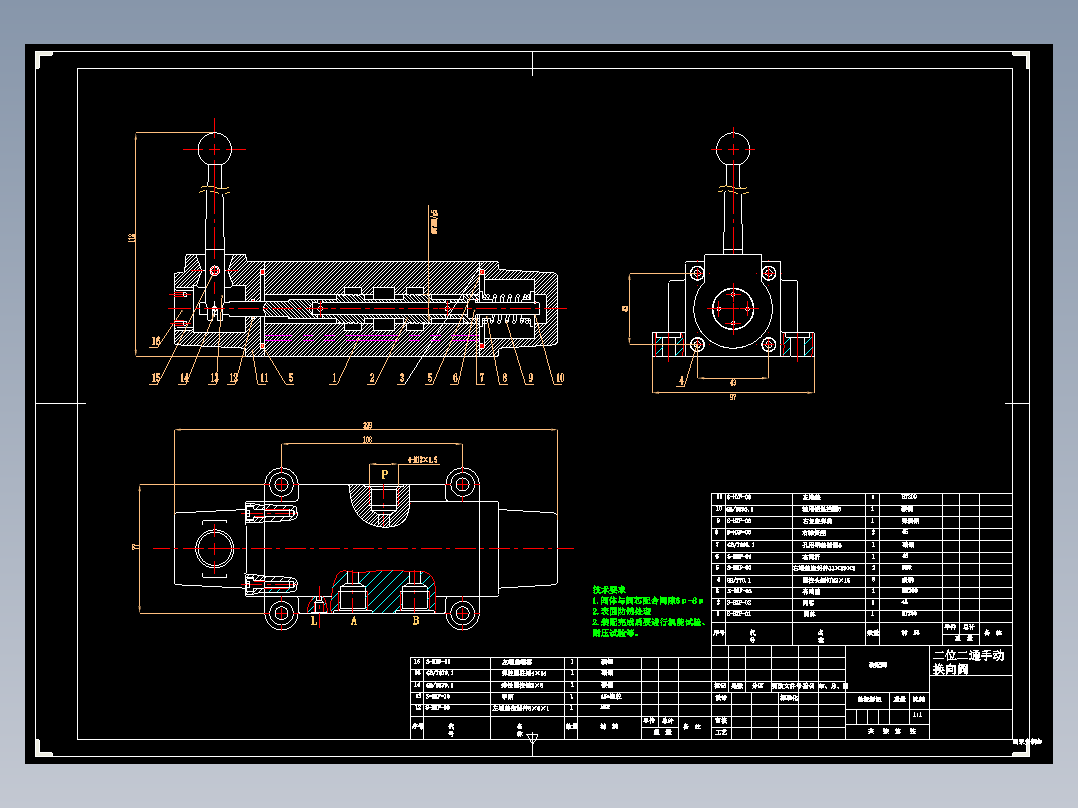The image size is (1078, 808).
Task: Click the dimension 240 above the top view
Action: pyautogui.click(x=368, y=427)
